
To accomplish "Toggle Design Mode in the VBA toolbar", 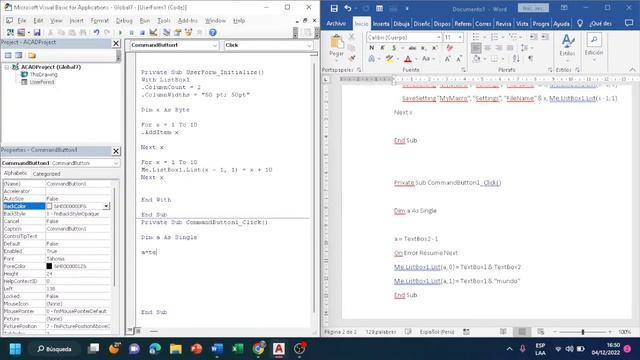I will pyautogui.click(x=153, y=32).
